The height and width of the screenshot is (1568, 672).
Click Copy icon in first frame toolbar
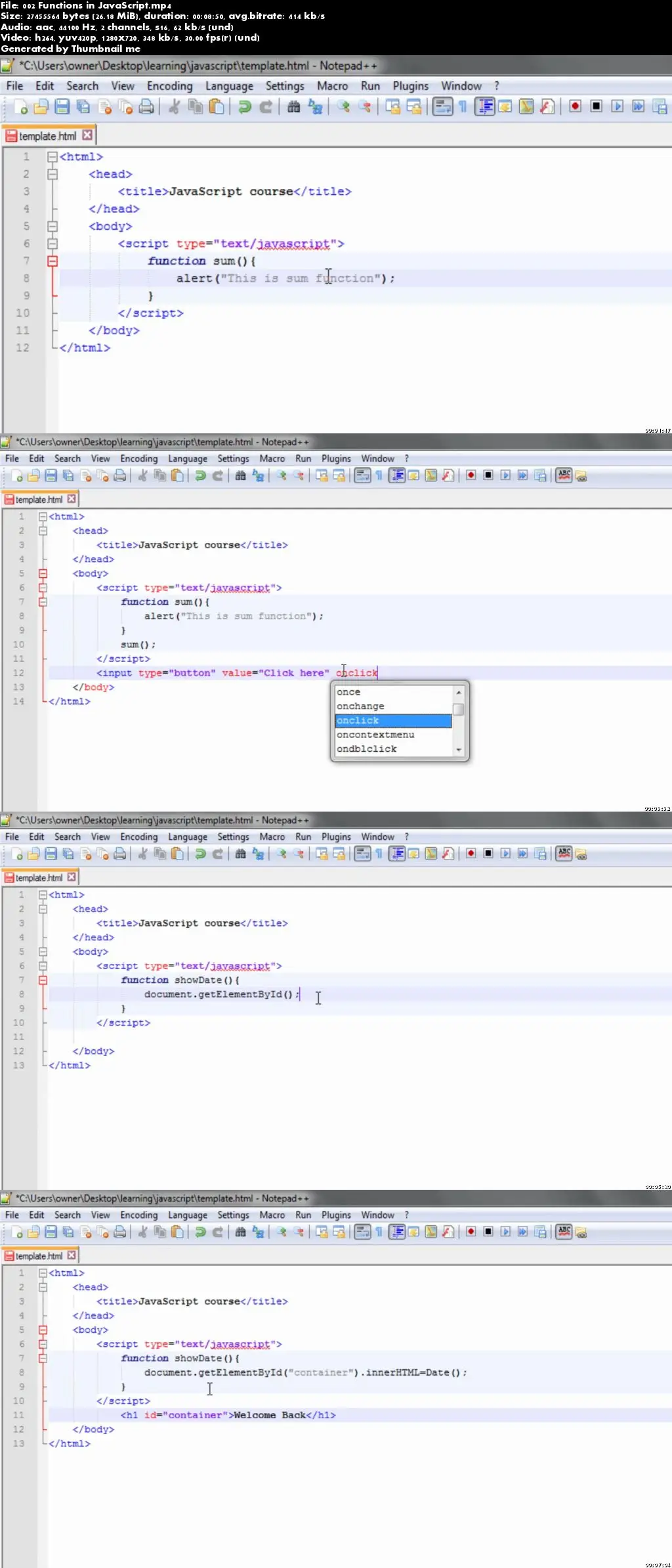(196, 107)
